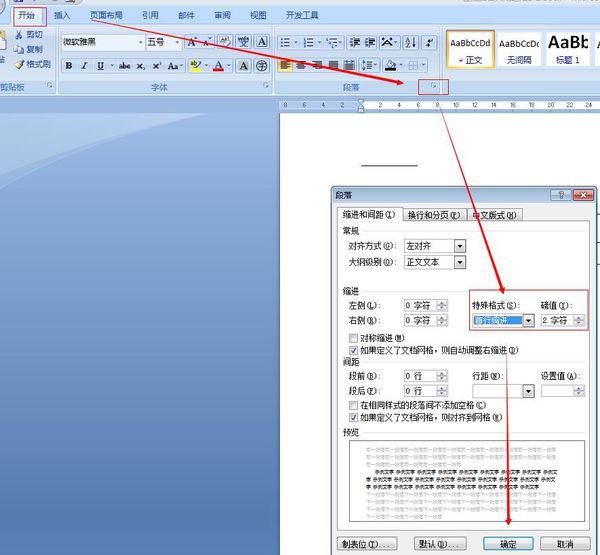The height and width of the screenshot is (555, 600).
Task: Expand the 特殊格式 dropdown
Action: point(528,320)
